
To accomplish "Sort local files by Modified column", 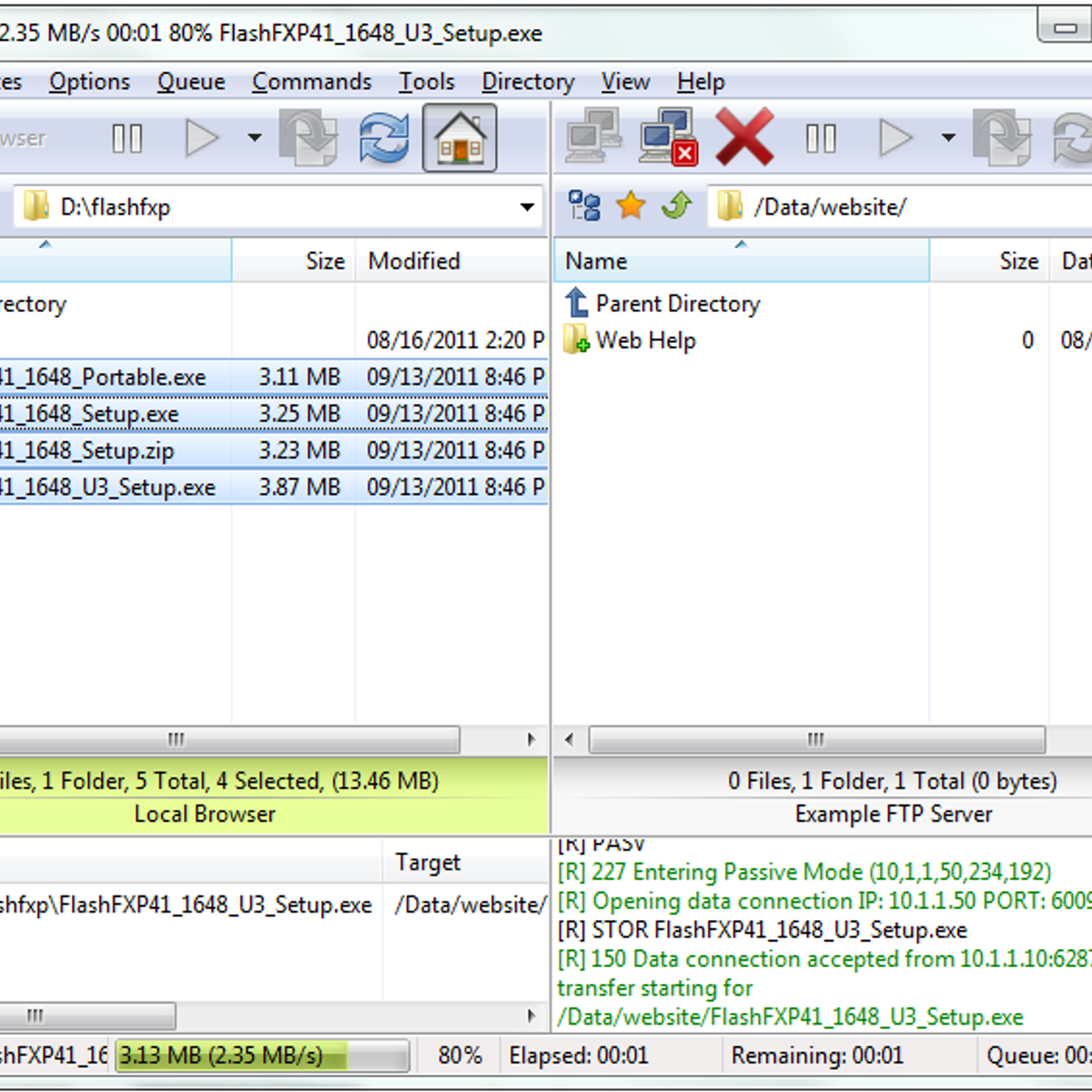I will pos(414,261).
